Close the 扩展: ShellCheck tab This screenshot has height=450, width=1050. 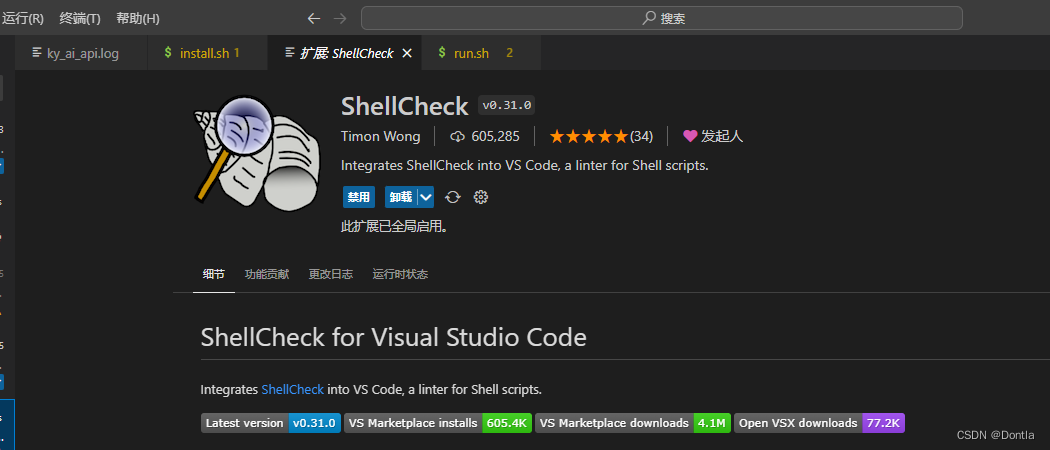pyautogui.click(x=406, y=53)
